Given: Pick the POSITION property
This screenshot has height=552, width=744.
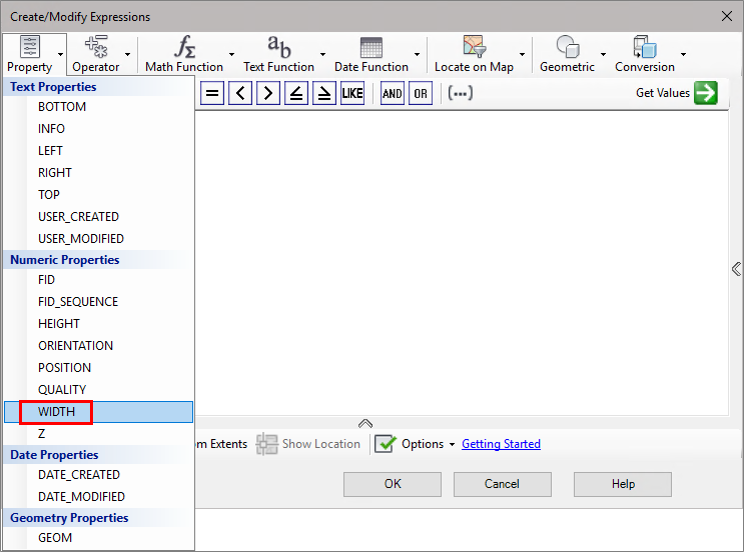Looking at the screenshot, I should click(98, 367).
